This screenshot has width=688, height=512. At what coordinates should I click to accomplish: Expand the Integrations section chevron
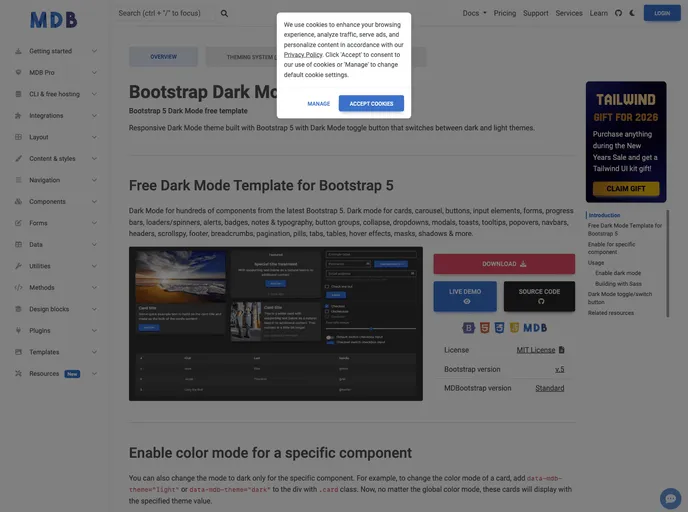point(94,115)
